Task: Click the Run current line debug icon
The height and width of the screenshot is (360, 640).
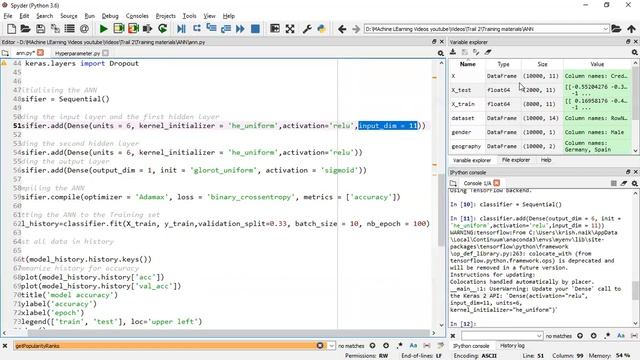Action: 197,29
